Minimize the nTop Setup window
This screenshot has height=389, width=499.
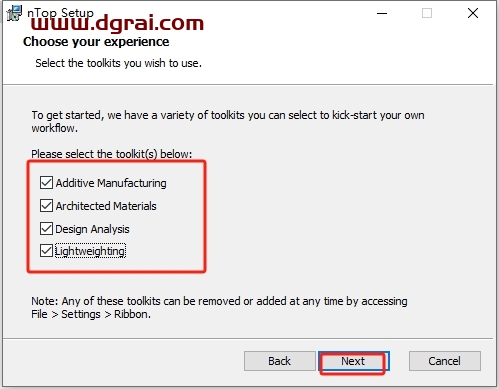coord(382,13)
